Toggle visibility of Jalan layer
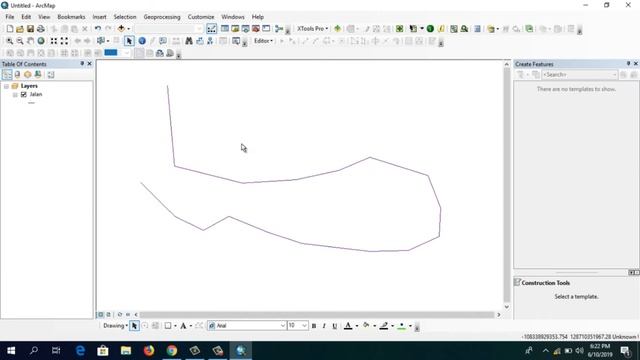This screenshot has width=640, height=360. [x=24, y=95]
